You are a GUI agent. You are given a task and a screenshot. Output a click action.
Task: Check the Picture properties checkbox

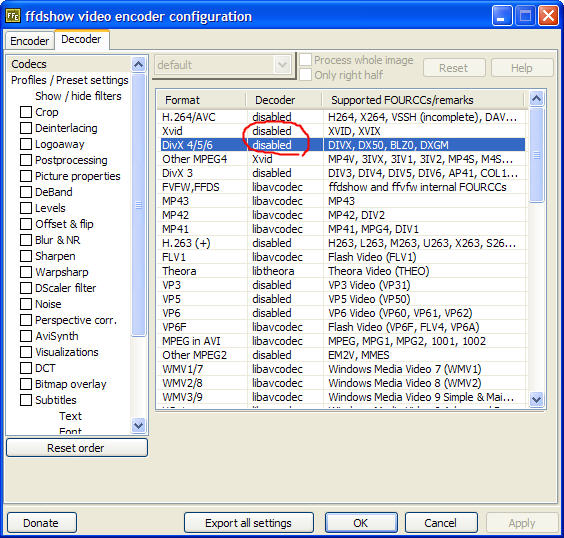(x=26, y=176)
